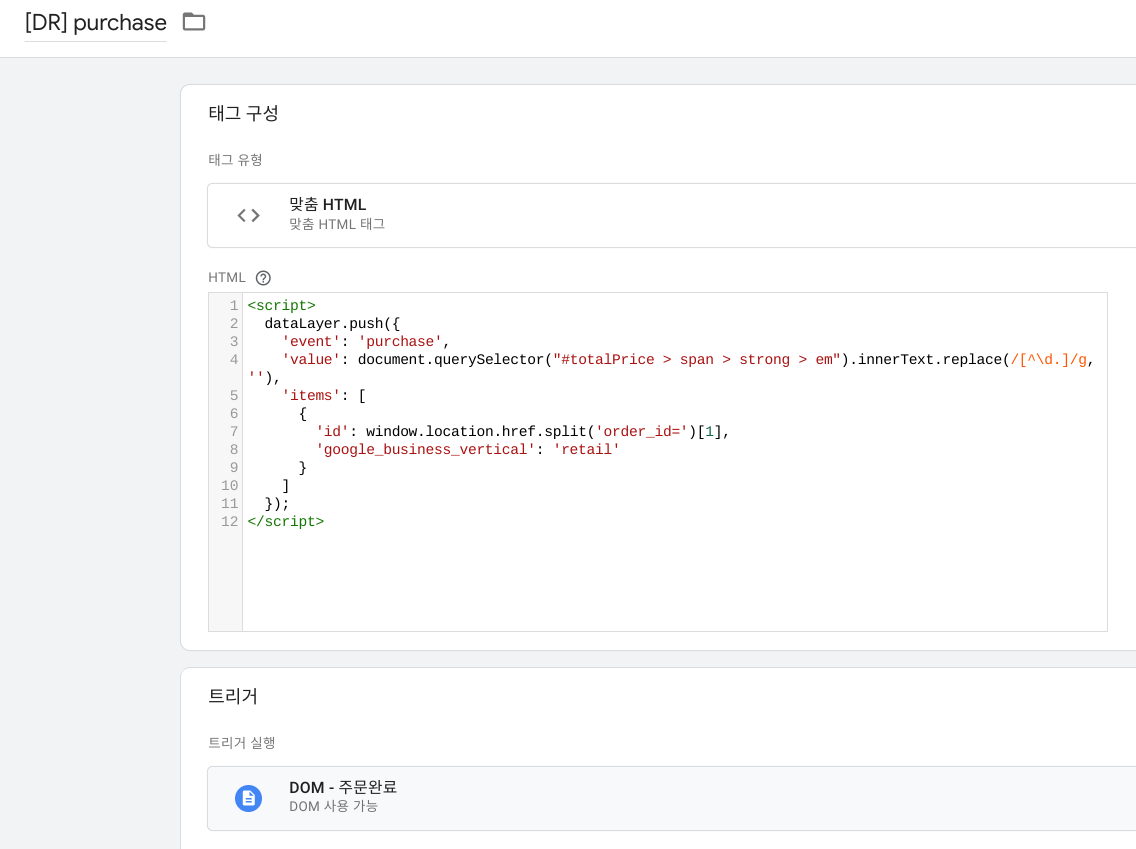Click the 'items': [ line

323,396
